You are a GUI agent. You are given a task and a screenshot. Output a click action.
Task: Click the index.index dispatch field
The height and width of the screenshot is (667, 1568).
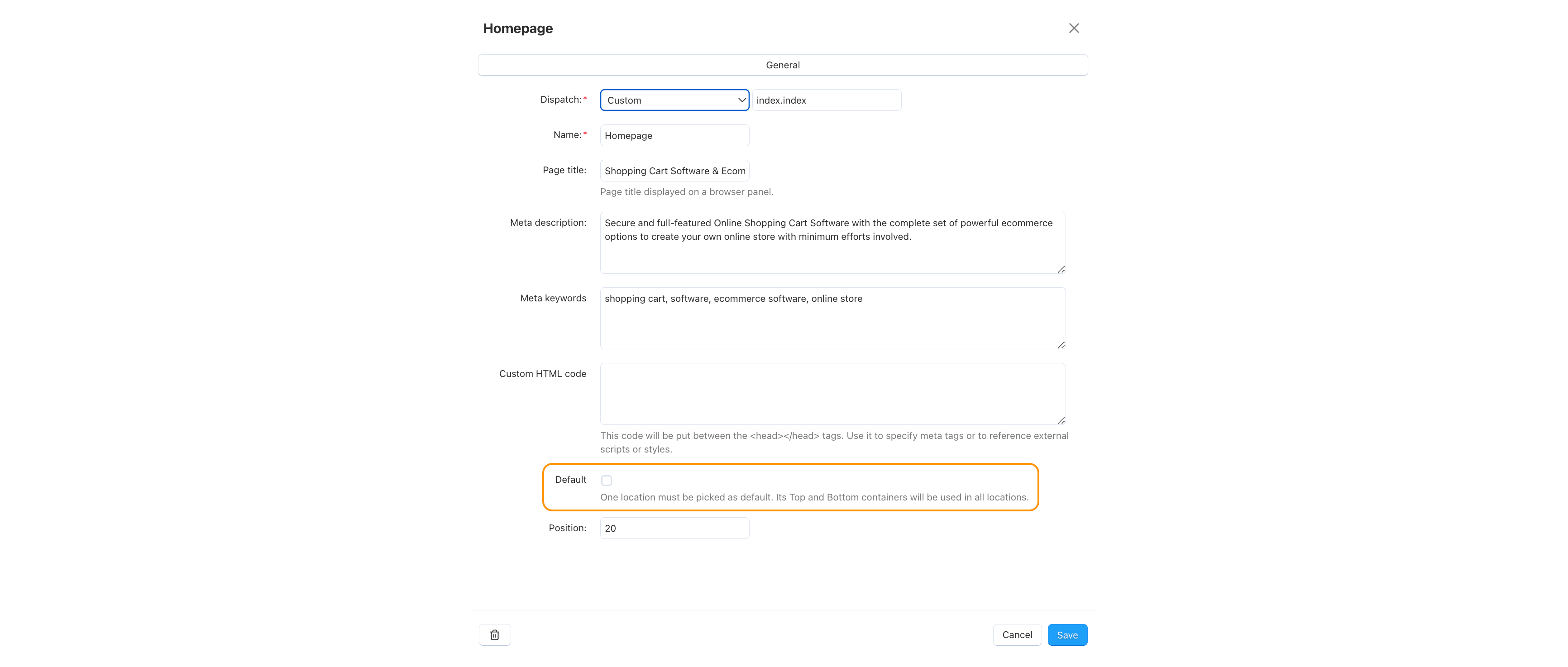[827, 100]
